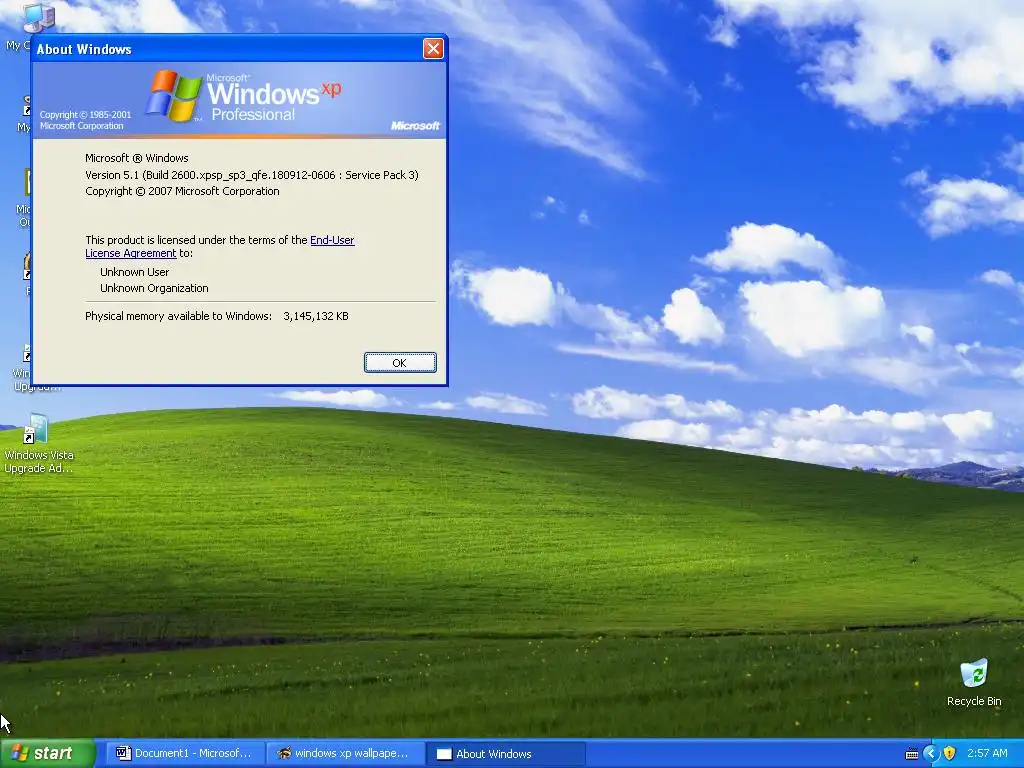Image resolution: width=1024 pixels, height=768 pixels.
Task: Select the Windows Vista Upgrade Advisor desktop icon
Action: (x=38, y=443)
